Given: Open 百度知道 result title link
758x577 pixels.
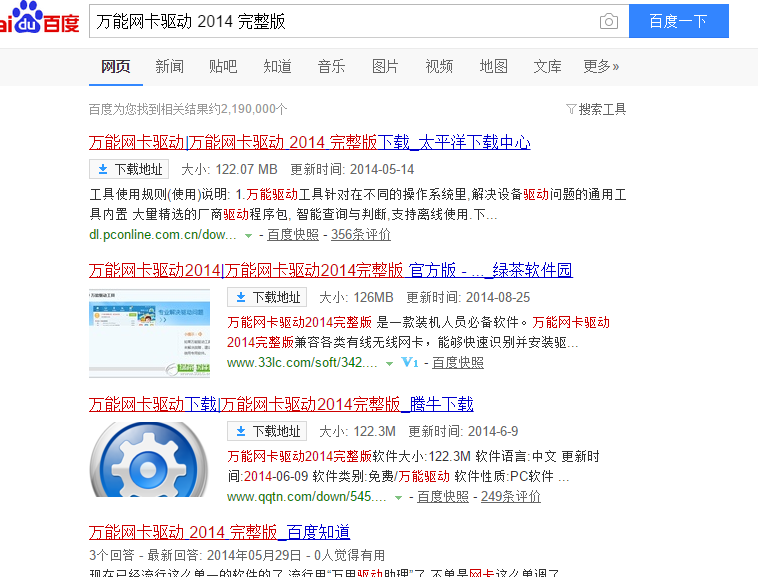Looking at the screenshot, I should pyautogui.click(x=219, y=532).
